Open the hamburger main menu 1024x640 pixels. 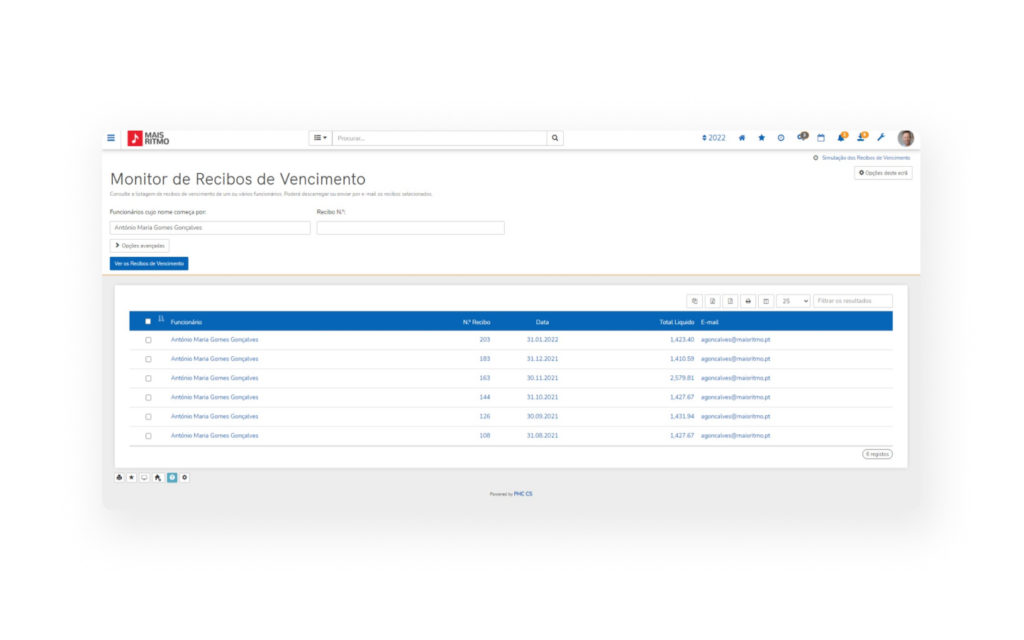(111, 138)
